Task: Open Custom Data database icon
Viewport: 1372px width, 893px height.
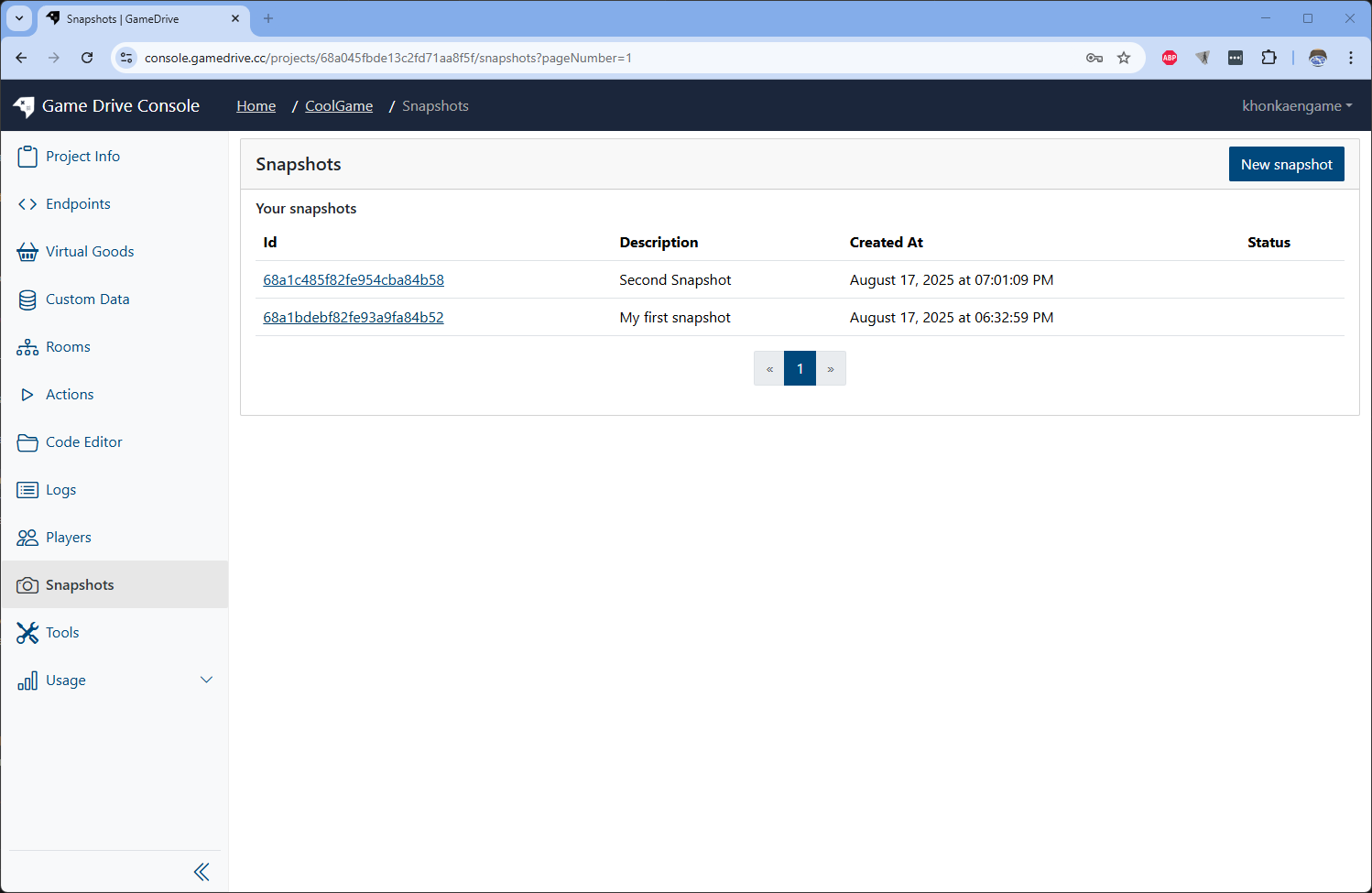Action: [x=27, y=299]
